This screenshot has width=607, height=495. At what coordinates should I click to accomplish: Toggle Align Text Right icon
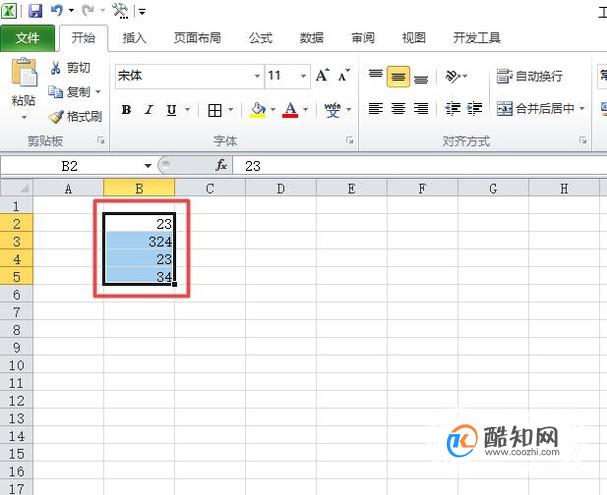pyautogui.click(x=421, y=109)
